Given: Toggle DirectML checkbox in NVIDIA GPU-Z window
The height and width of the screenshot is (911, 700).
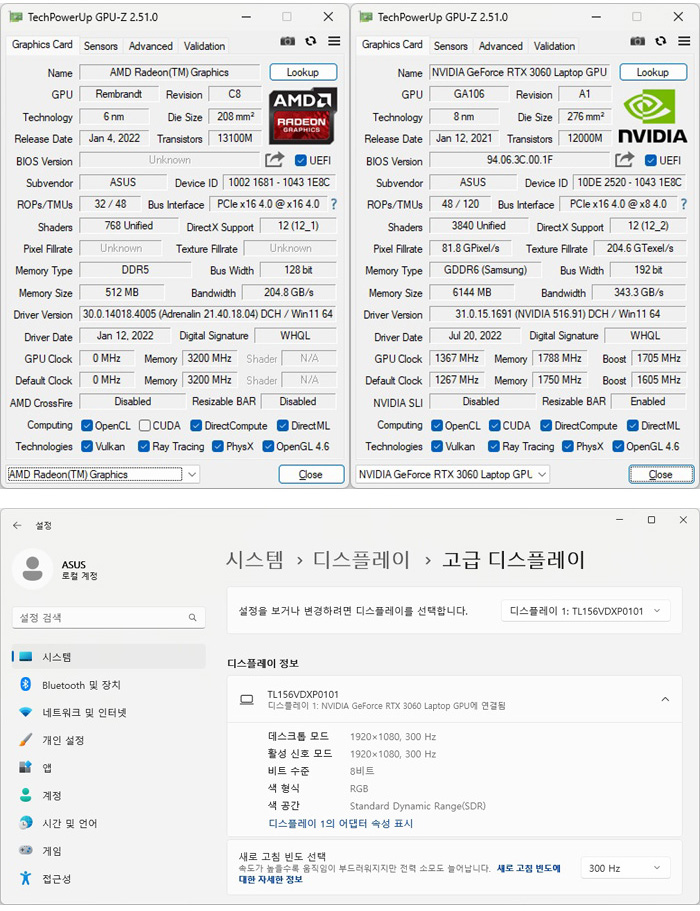Looking at the screenshot, I should tap(633, 426).
